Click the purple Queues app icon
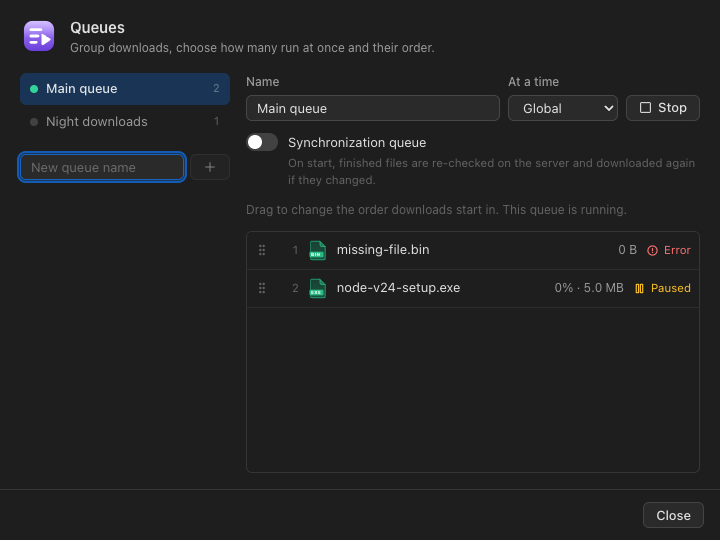Screen dimensions: 720x540 click(x=39, y=36)
